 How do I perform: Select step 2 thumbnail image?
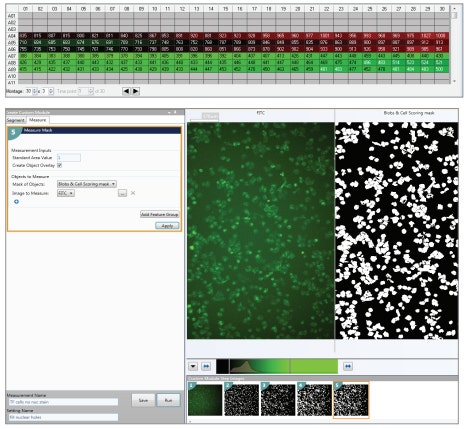click(242, 399)
